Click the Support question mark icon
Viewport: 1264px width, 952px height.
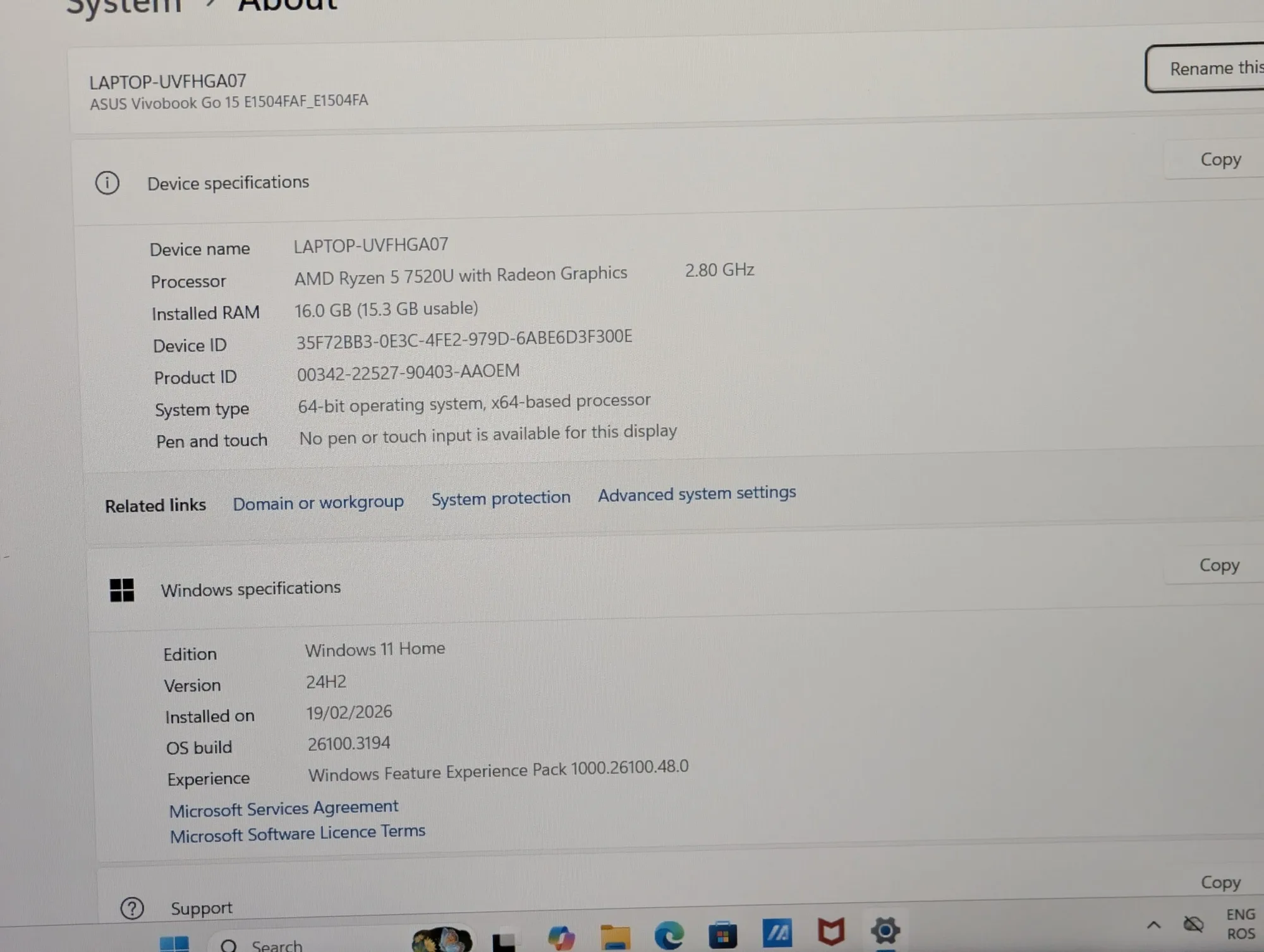coord(132,909)
